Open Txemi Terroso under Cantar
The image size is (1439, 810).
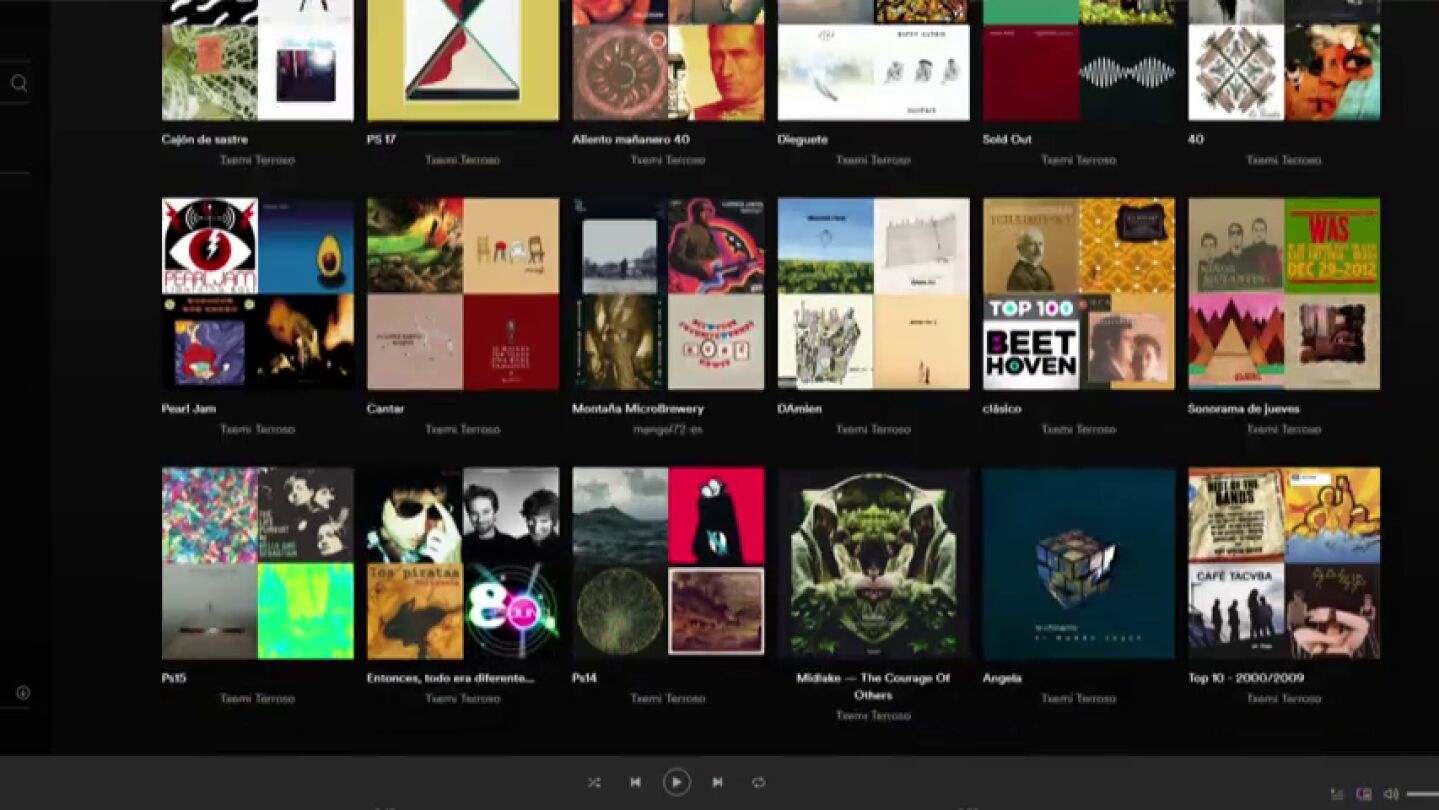click(x=463, y=429)
